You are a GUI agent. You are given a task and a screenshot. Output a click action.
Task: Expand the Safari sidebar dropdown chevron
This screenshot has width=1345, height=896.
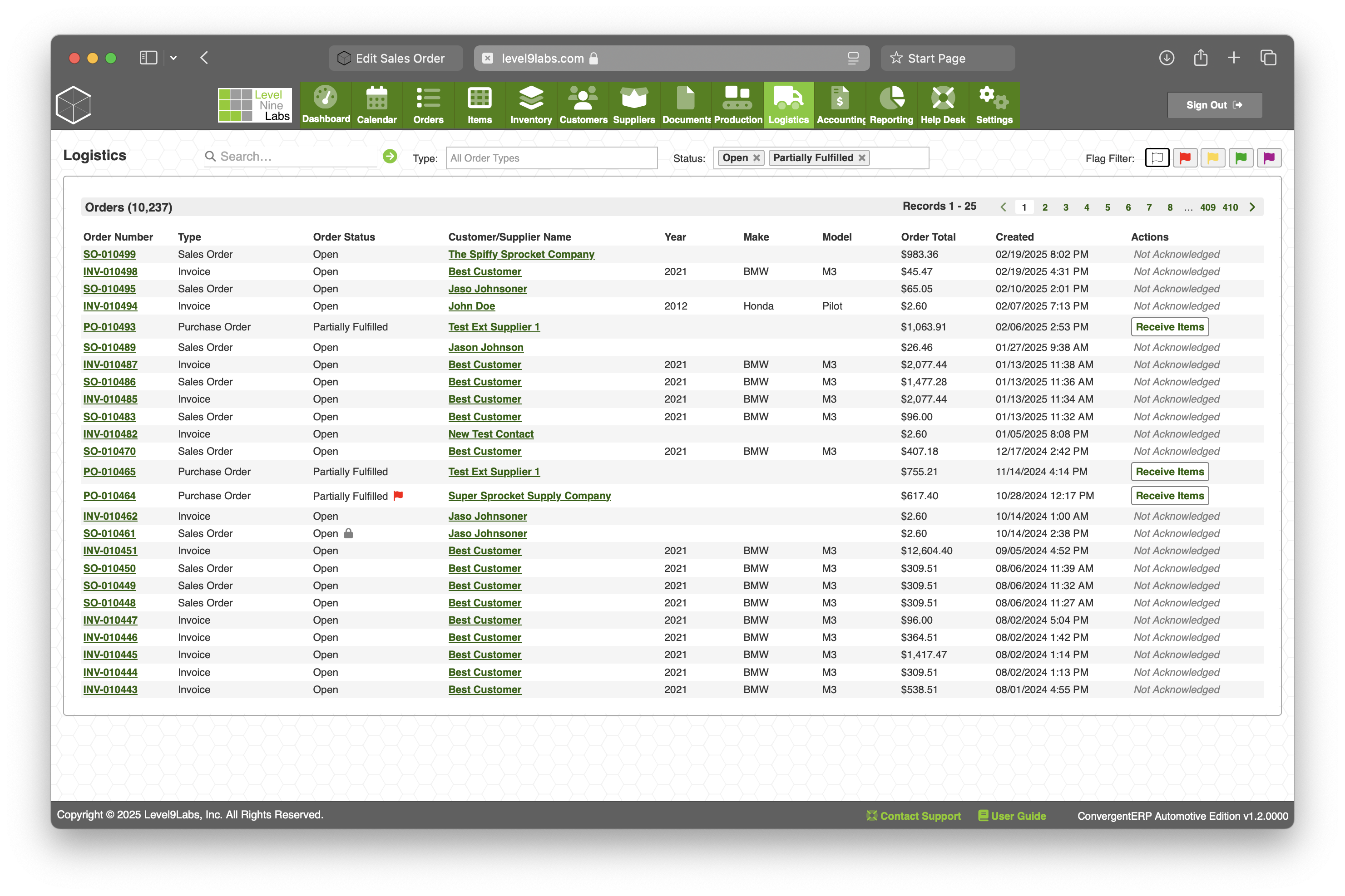tap(173, 58)
